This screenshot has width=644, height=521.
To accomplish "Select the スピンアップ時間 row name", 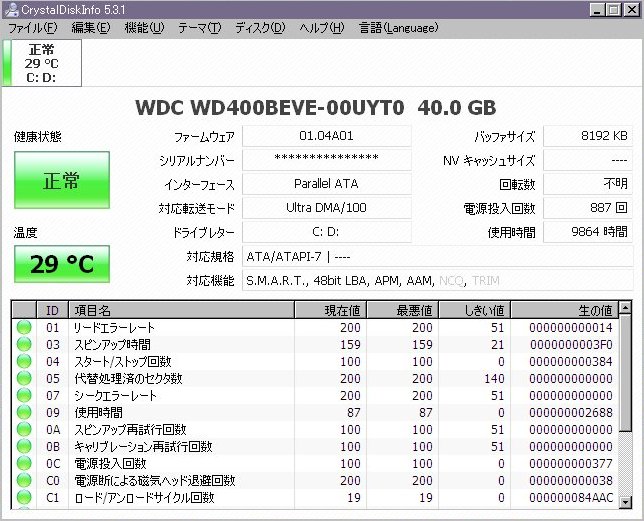I will pyautogui.click(x=113, y=344).
